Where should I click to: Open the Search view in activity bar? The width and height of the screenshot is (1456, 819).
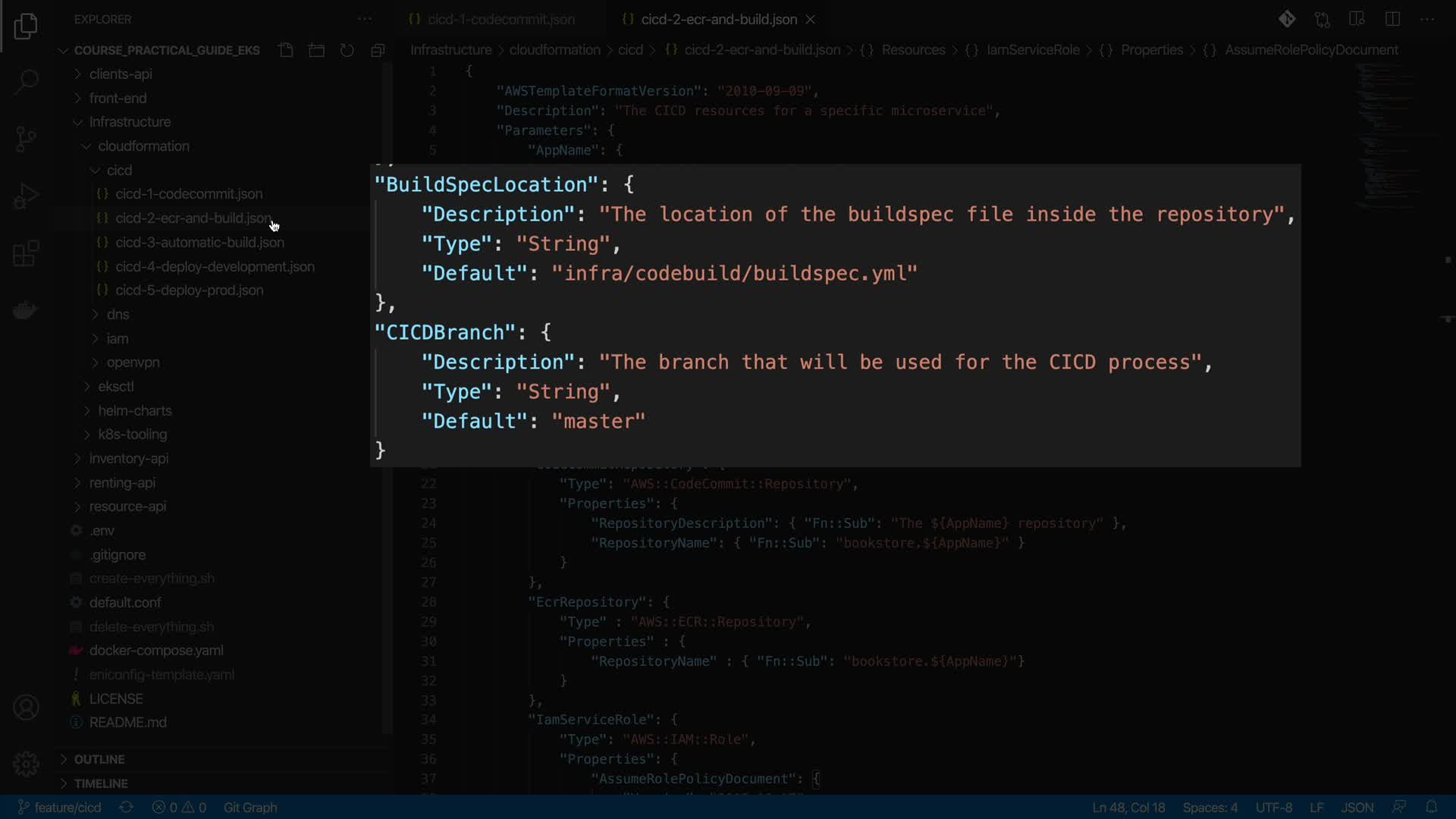pos(26,81)
